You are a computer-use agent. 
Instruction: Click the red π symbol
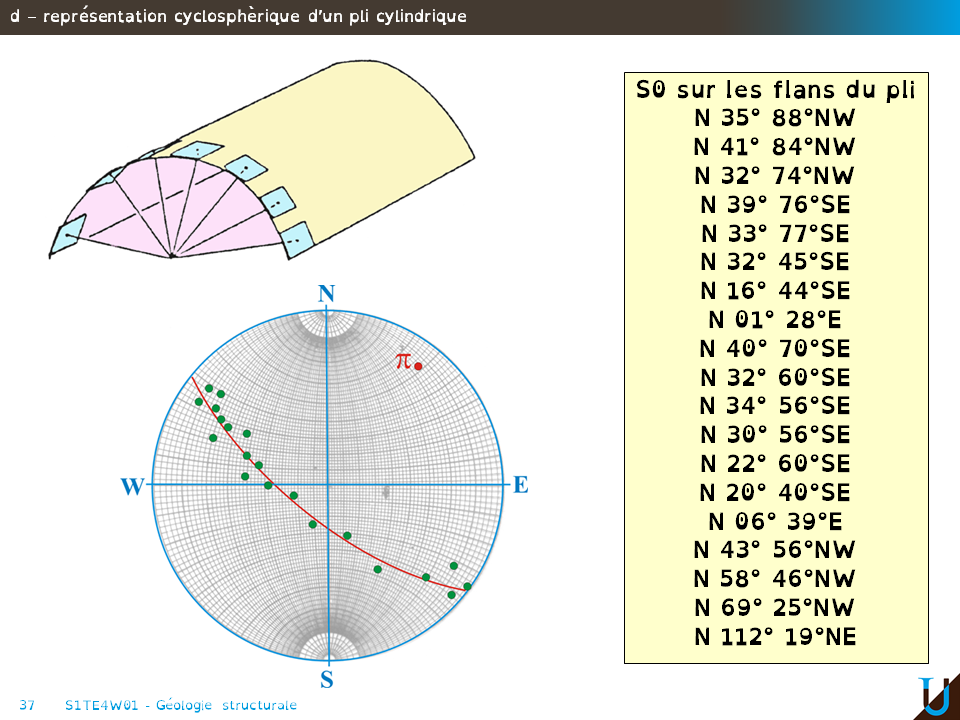pos(402,360)
